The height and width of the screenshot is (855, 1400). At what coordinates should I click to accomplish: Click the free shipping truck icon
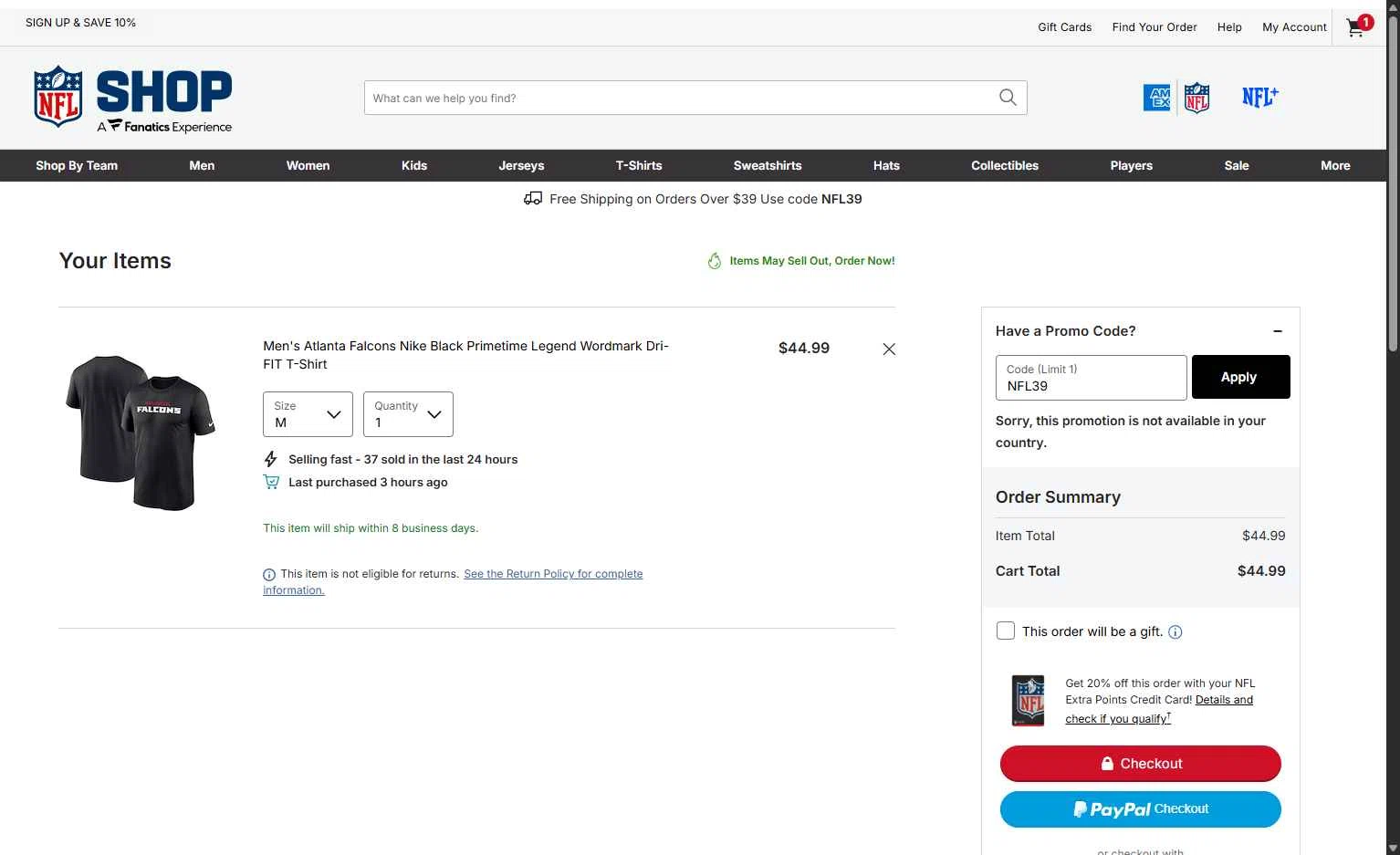[533, 199]
